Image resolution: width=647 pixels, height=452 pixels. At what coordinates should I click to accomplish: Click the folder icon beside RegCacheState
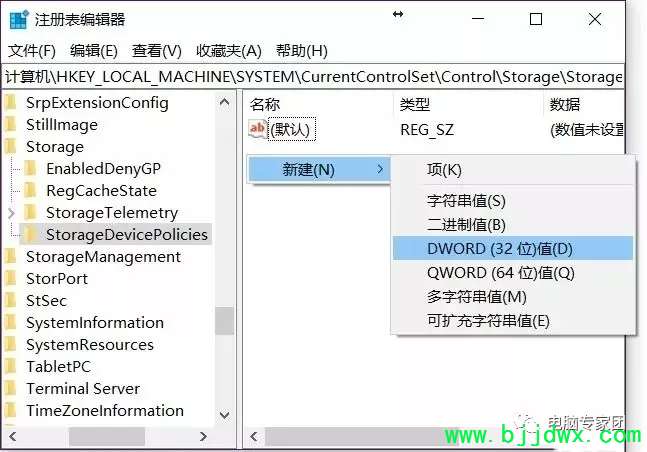point(31,190)
